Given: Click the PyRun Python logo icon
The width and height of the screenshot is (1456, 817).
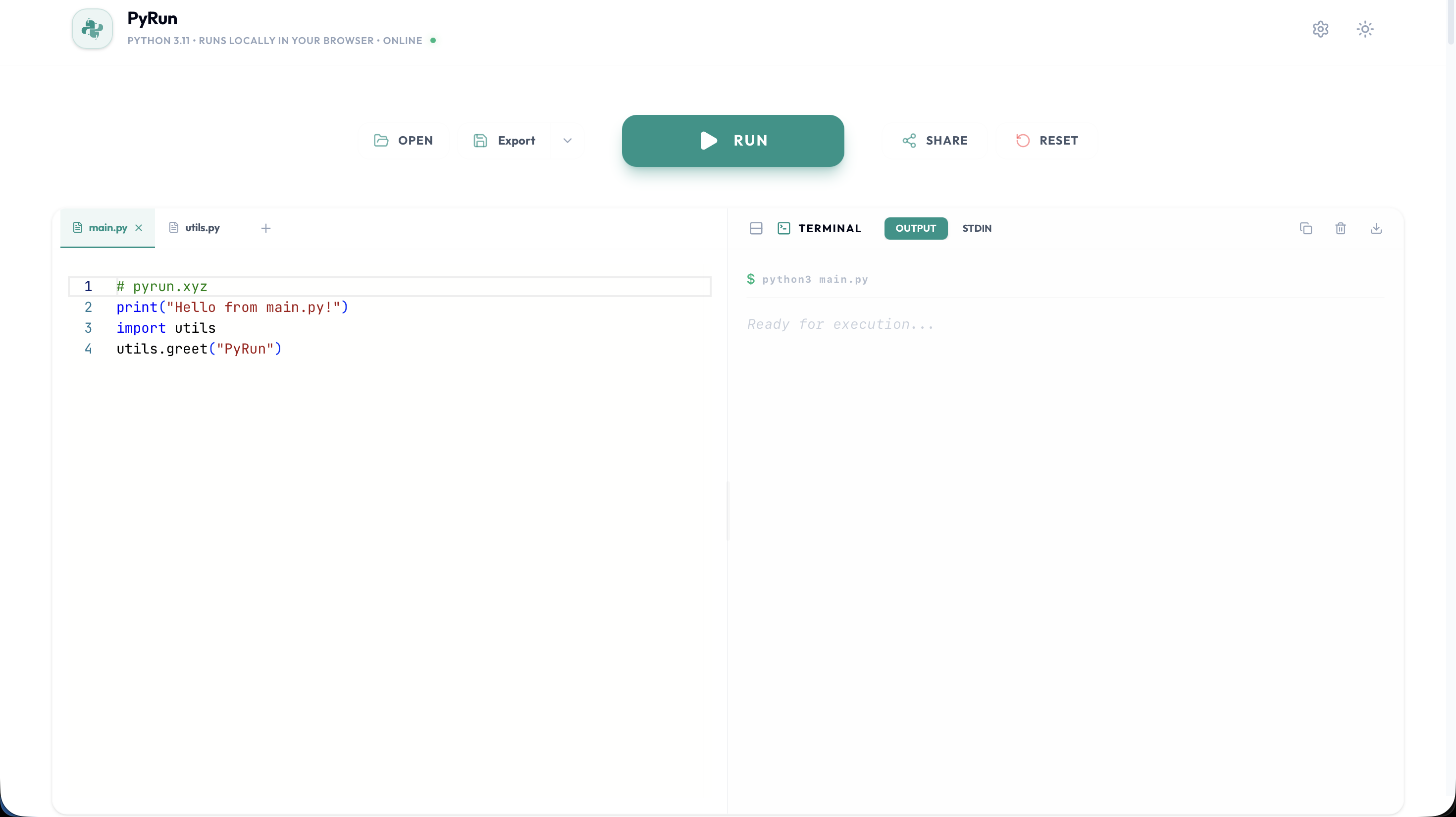Looking at the screenshot, I should 92,28.
